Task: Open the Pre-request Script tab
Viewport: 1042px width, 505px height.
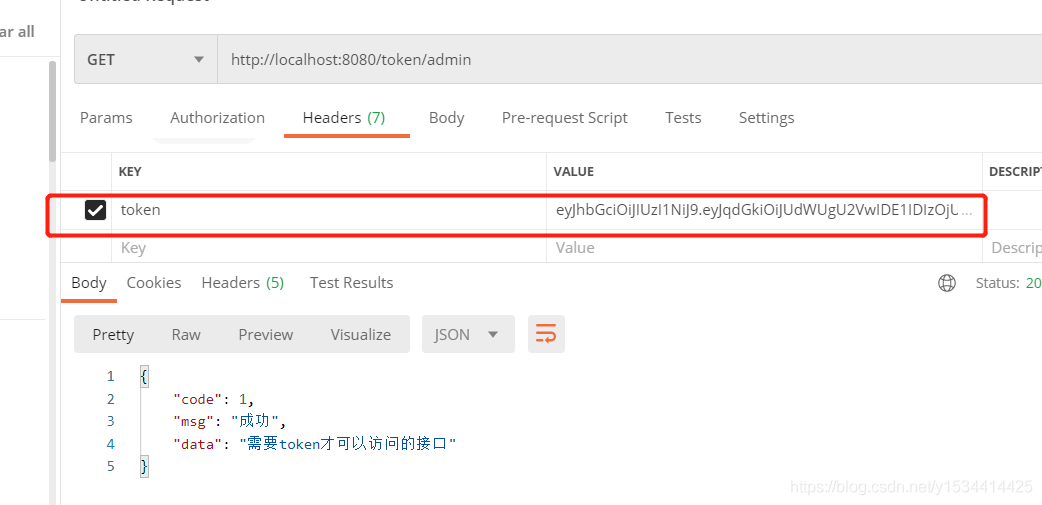Action: pos(564,118)
